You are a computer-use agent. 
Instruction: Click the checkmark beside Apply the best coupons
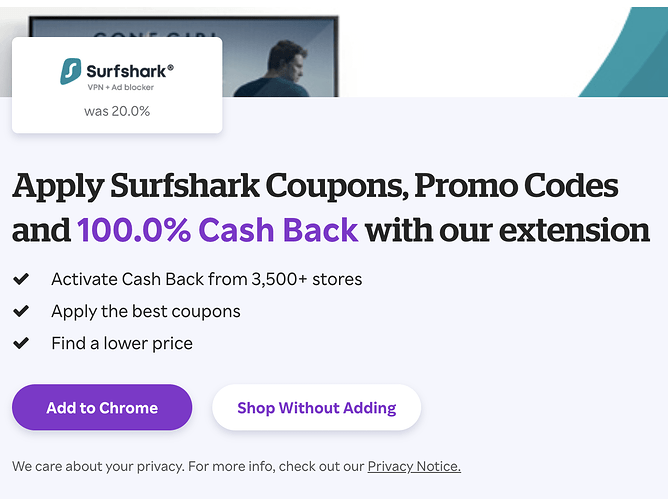coord(21,311)
